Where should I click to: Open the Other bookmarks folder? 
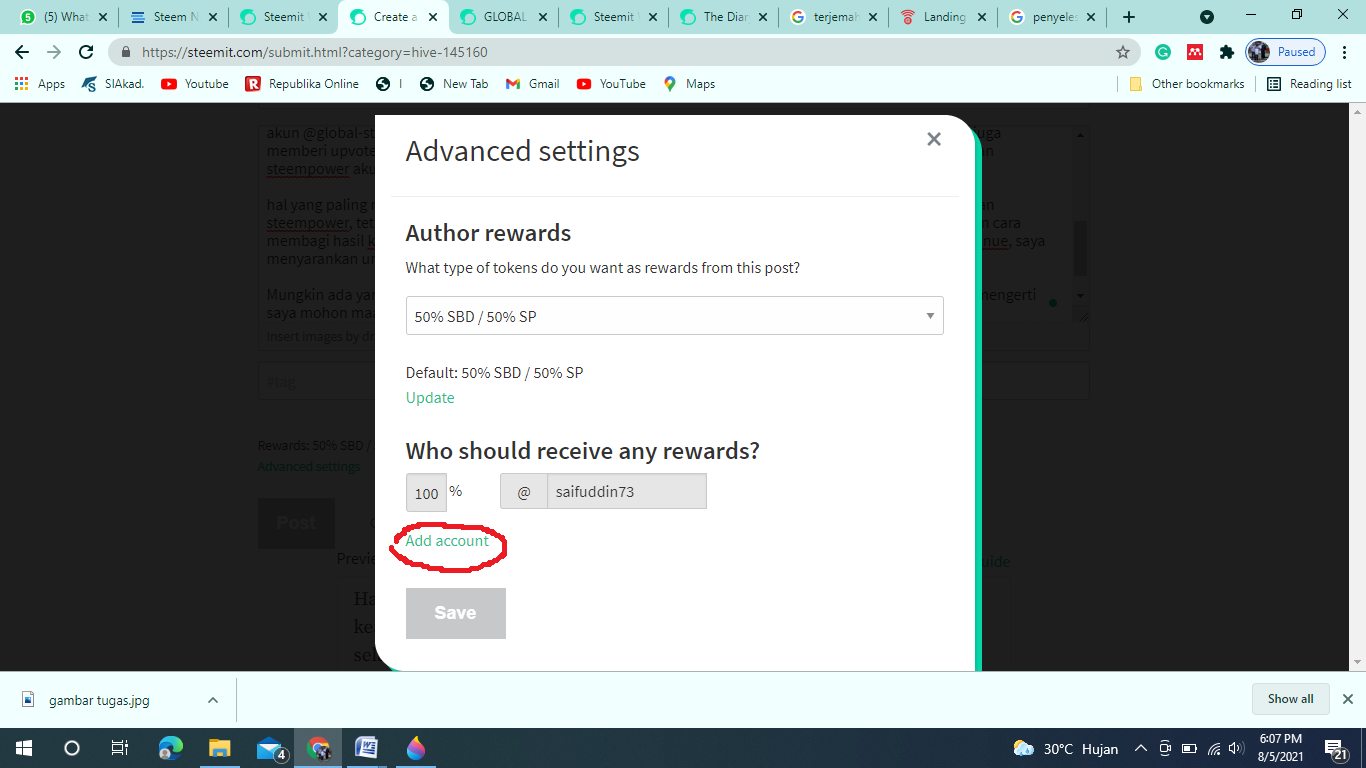tap(1187, 84)
